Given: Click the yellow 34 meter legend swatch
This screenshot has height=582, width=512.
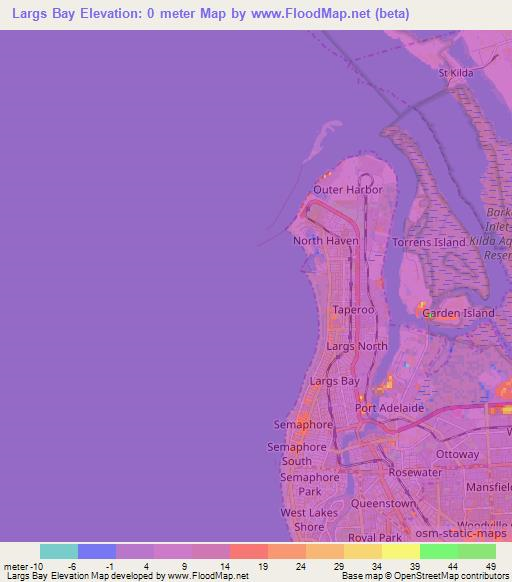Looking at the screenshot, I should pyautogui.click(x=401, y=551).
